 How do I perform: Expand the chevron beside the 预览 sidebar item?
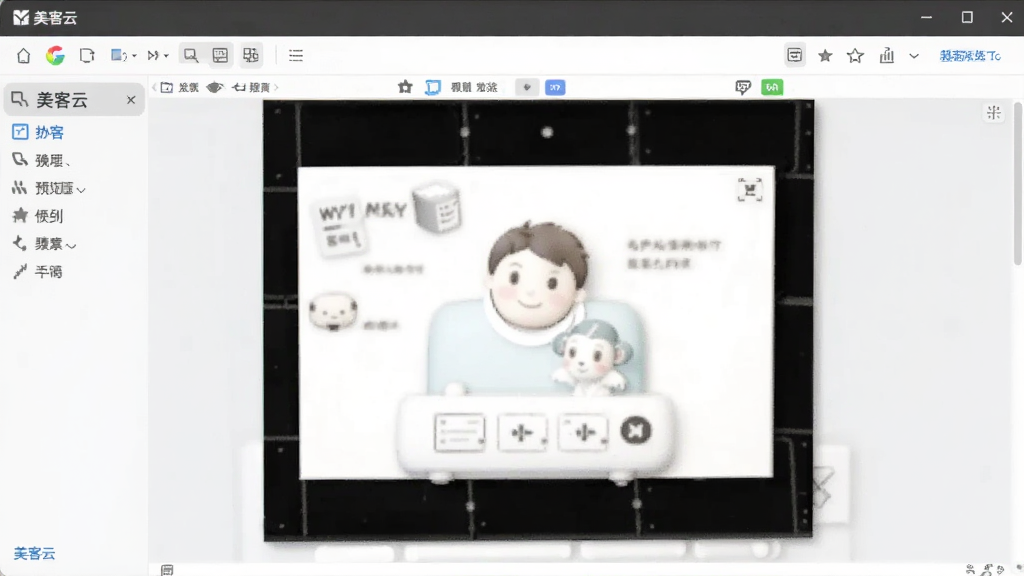point(81,190)
